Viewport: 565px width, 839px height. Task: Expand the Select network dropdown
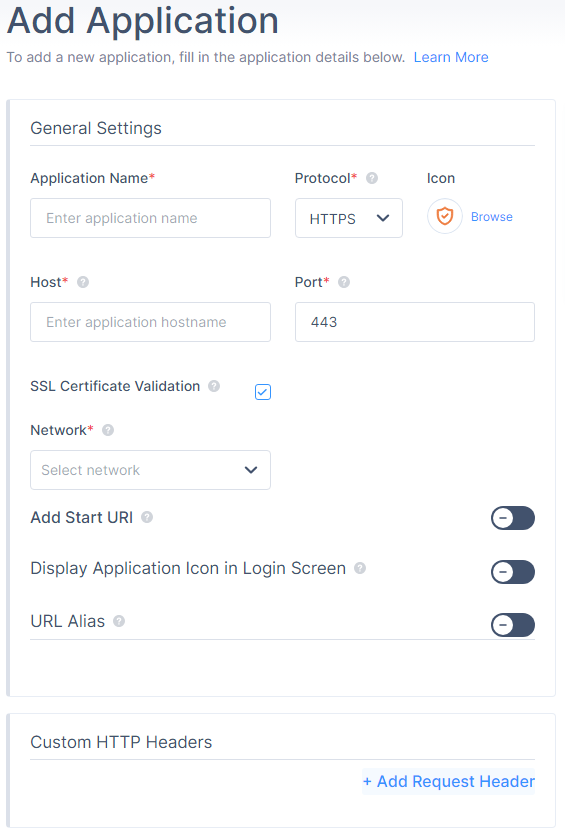coord(150,470)
